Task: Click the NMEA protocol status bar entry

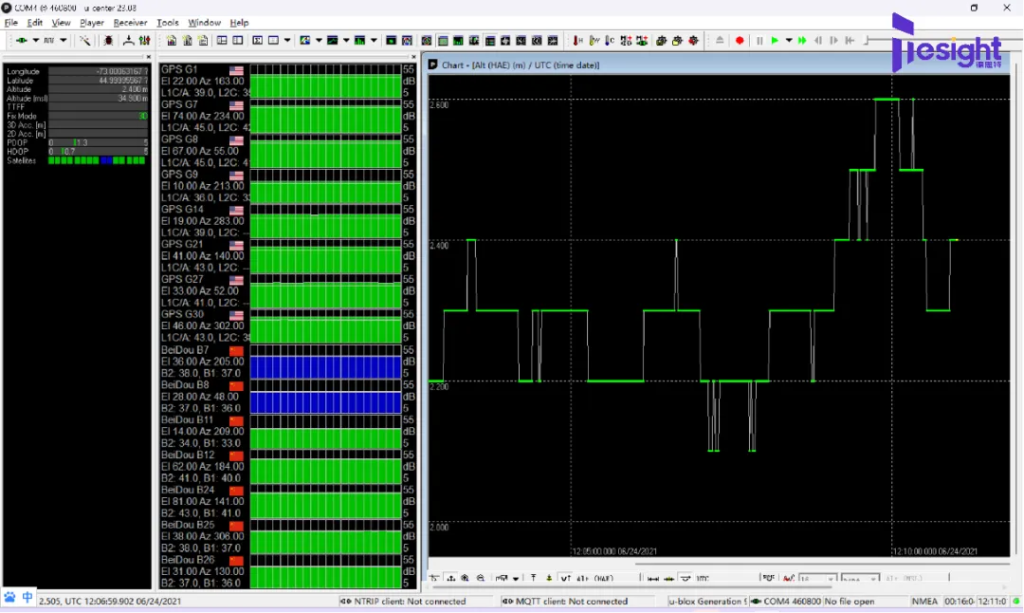Action: coord(924,601)
